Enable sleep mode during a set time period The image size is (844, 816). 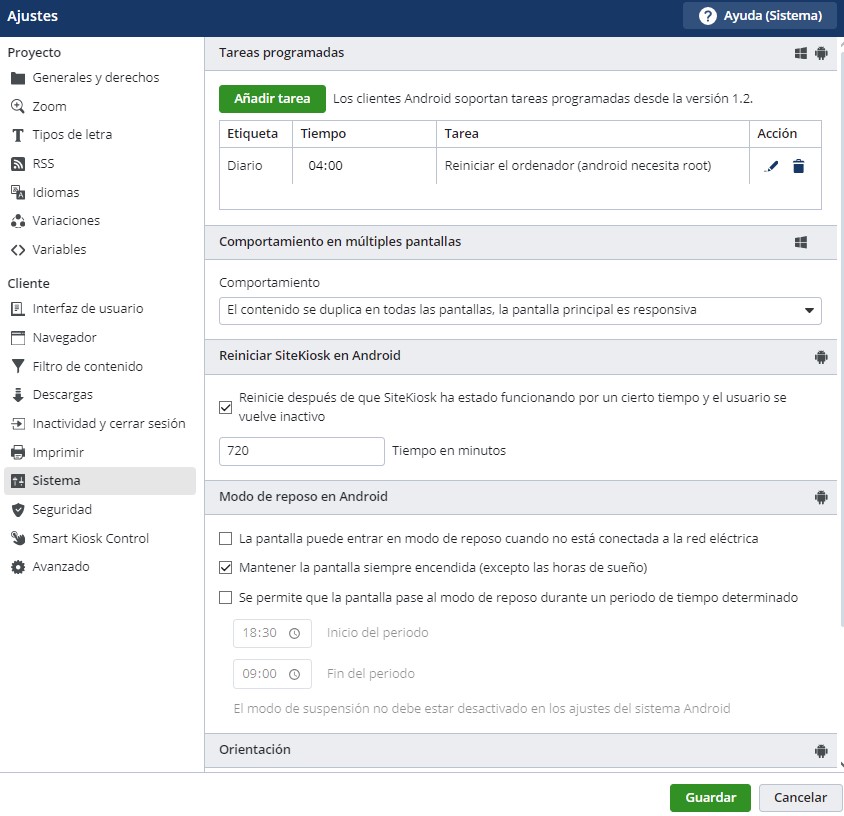pyautogui.click(x=226, y=598)
